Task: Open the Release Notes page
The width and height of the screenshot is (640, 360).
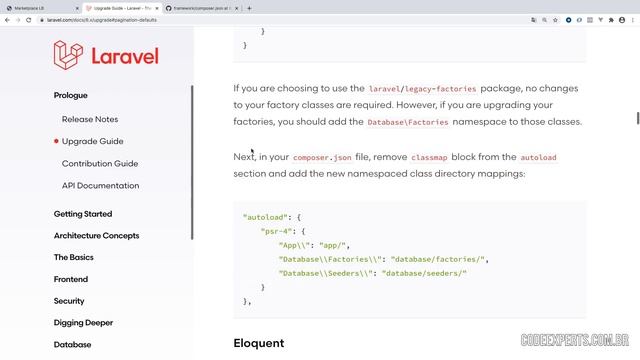Action: [x=90, y=119]
